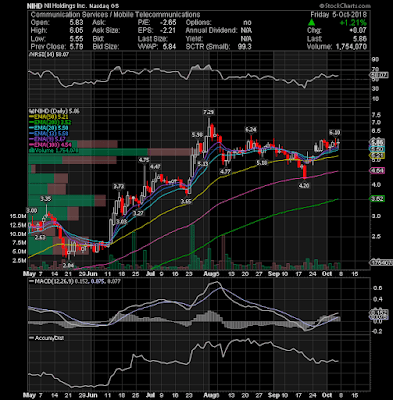This screenshot has height=400, width=393.
Task: Click the green EMA(200) legend entry
Action: 50,122
